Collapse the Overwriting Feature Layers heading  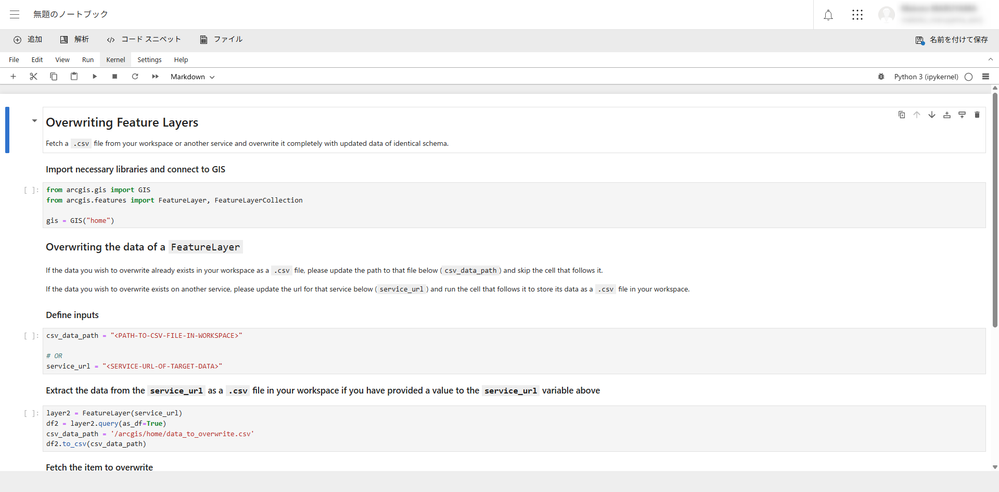click(34, 120)
